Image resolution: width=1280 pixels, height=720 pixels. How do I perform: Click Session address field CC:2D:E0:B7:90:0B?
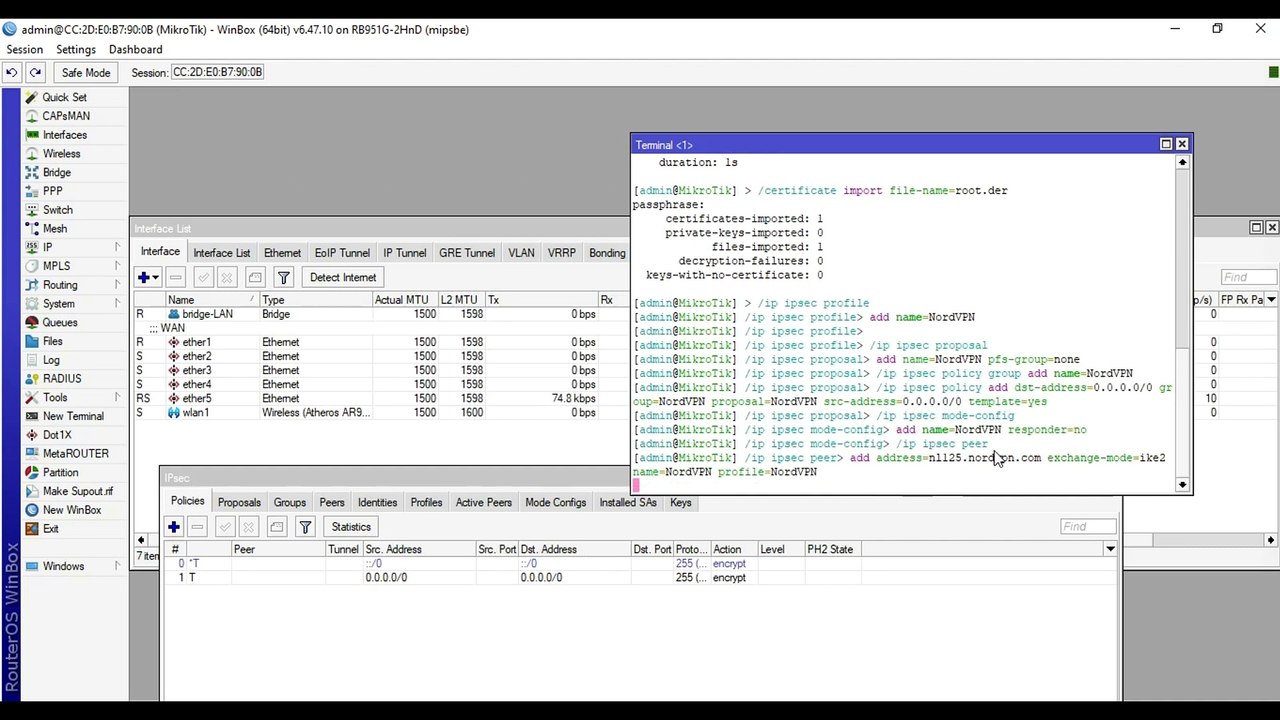click(218, 72)
